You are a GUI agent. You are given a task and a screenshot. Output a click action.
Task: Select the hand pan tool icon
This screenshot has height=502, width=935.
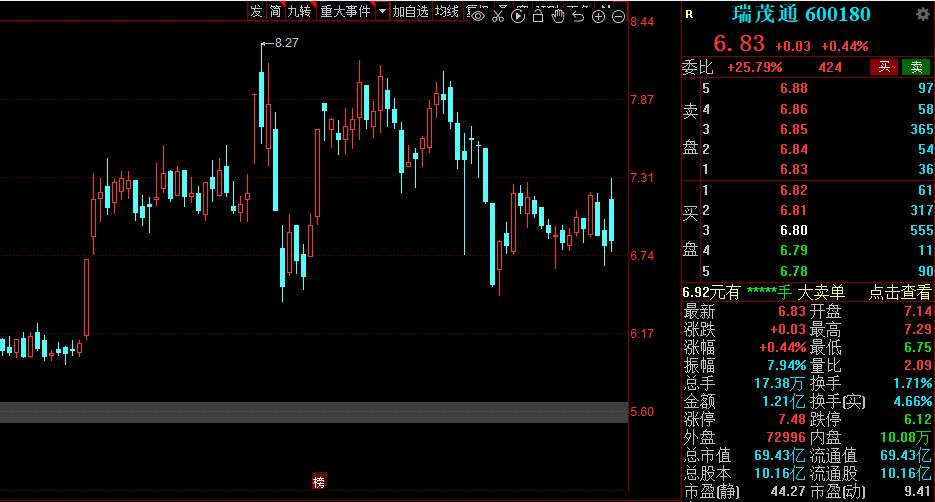click(x=558, y=16)
